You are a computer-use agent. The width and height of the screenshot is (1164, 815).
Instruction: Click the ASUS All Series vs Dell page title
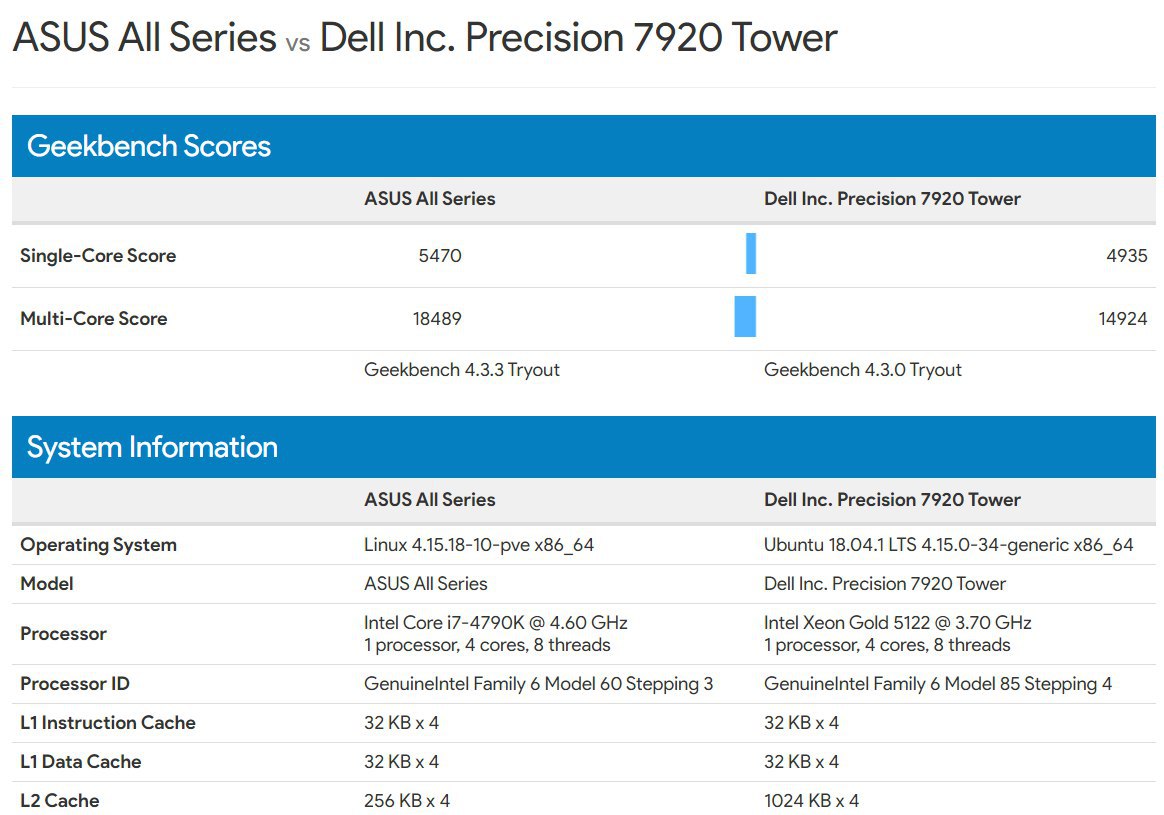(425, 37)
